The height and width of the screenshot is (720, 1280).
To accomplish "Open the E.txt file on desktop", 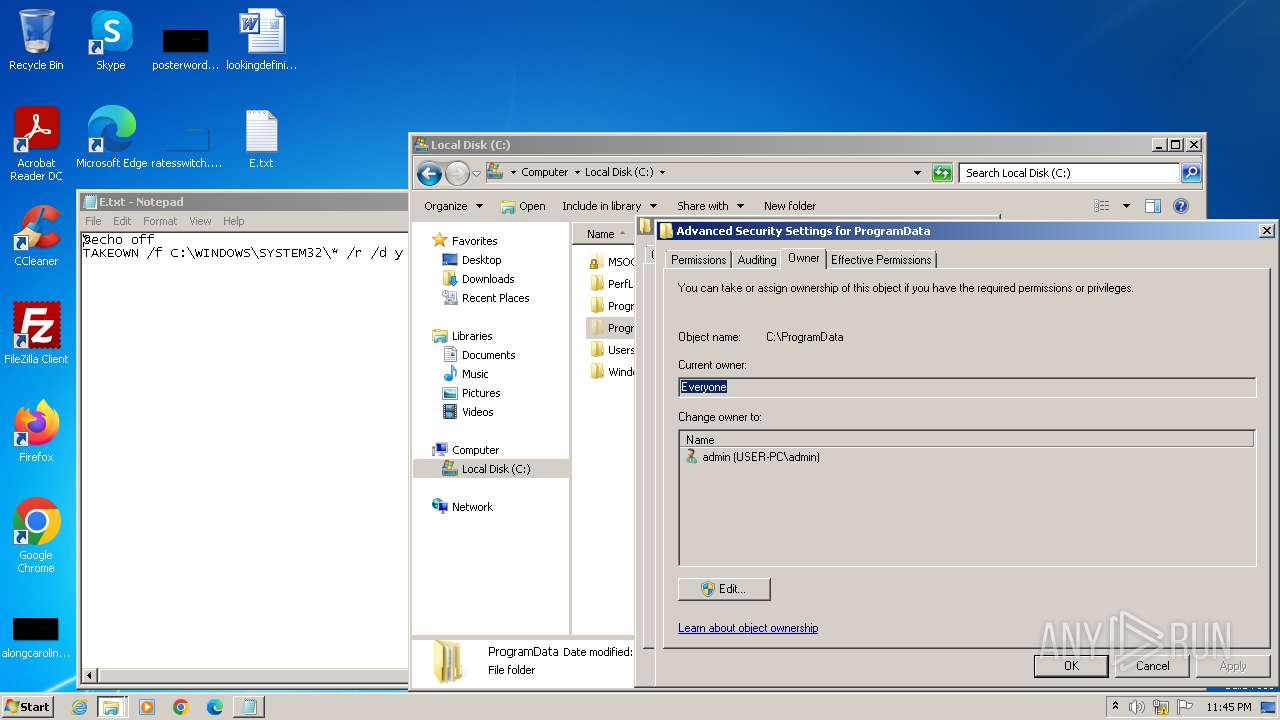I will [261, 138].
